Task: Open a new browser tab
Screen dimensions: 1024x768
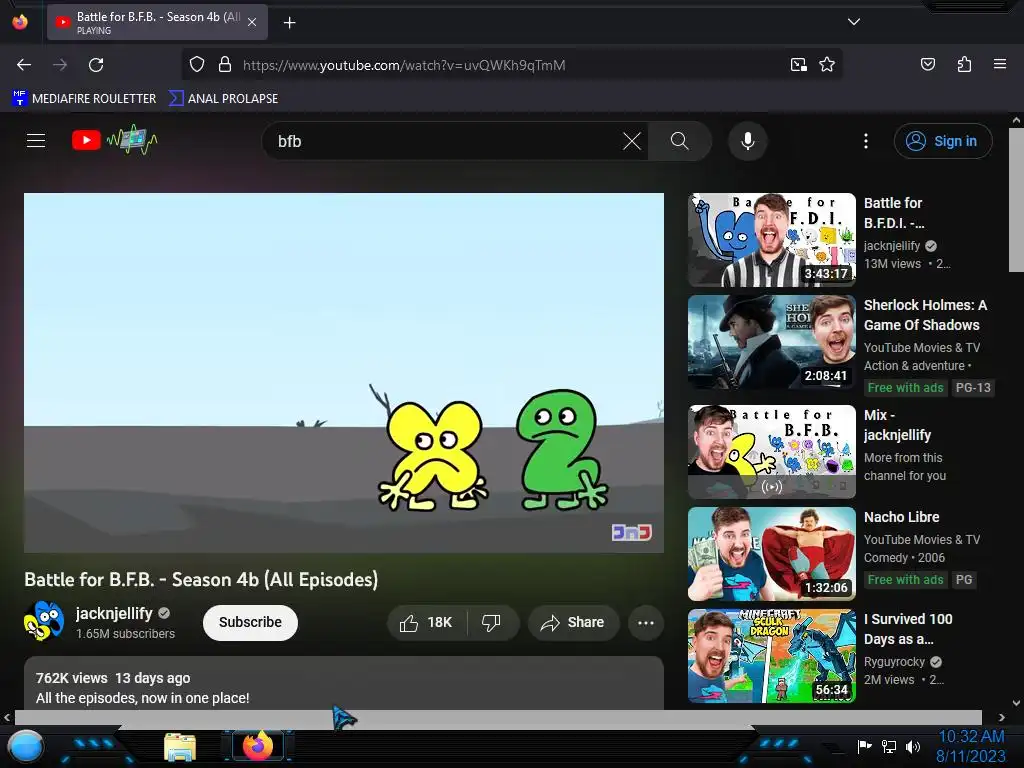Action: coord(289,23)
